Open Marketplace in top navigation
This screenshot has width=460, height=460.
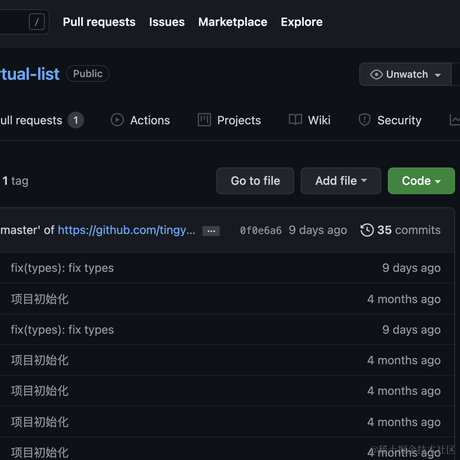(233, 22)
